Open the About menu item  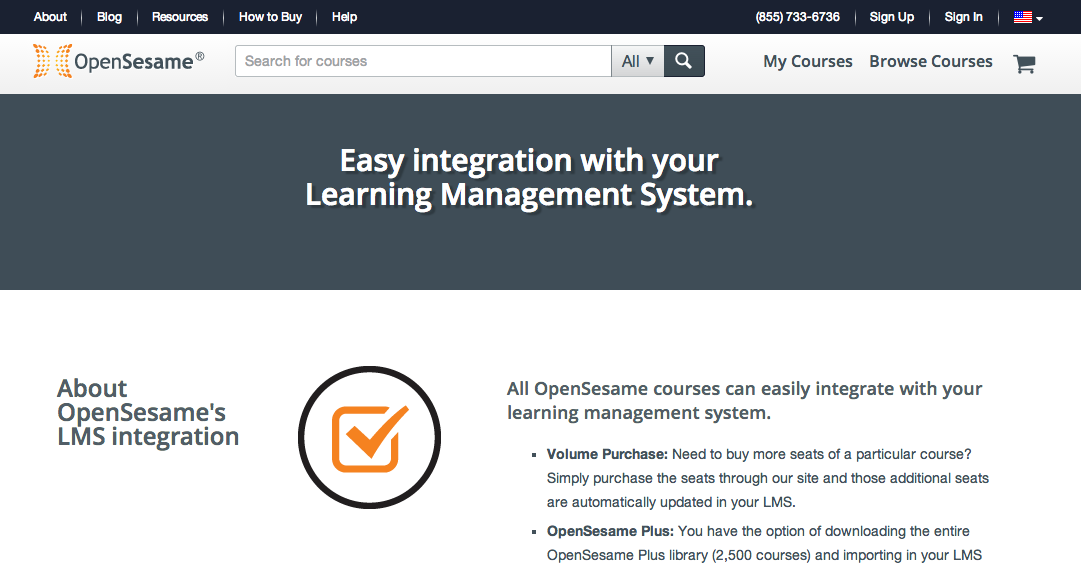click(50, 17)
